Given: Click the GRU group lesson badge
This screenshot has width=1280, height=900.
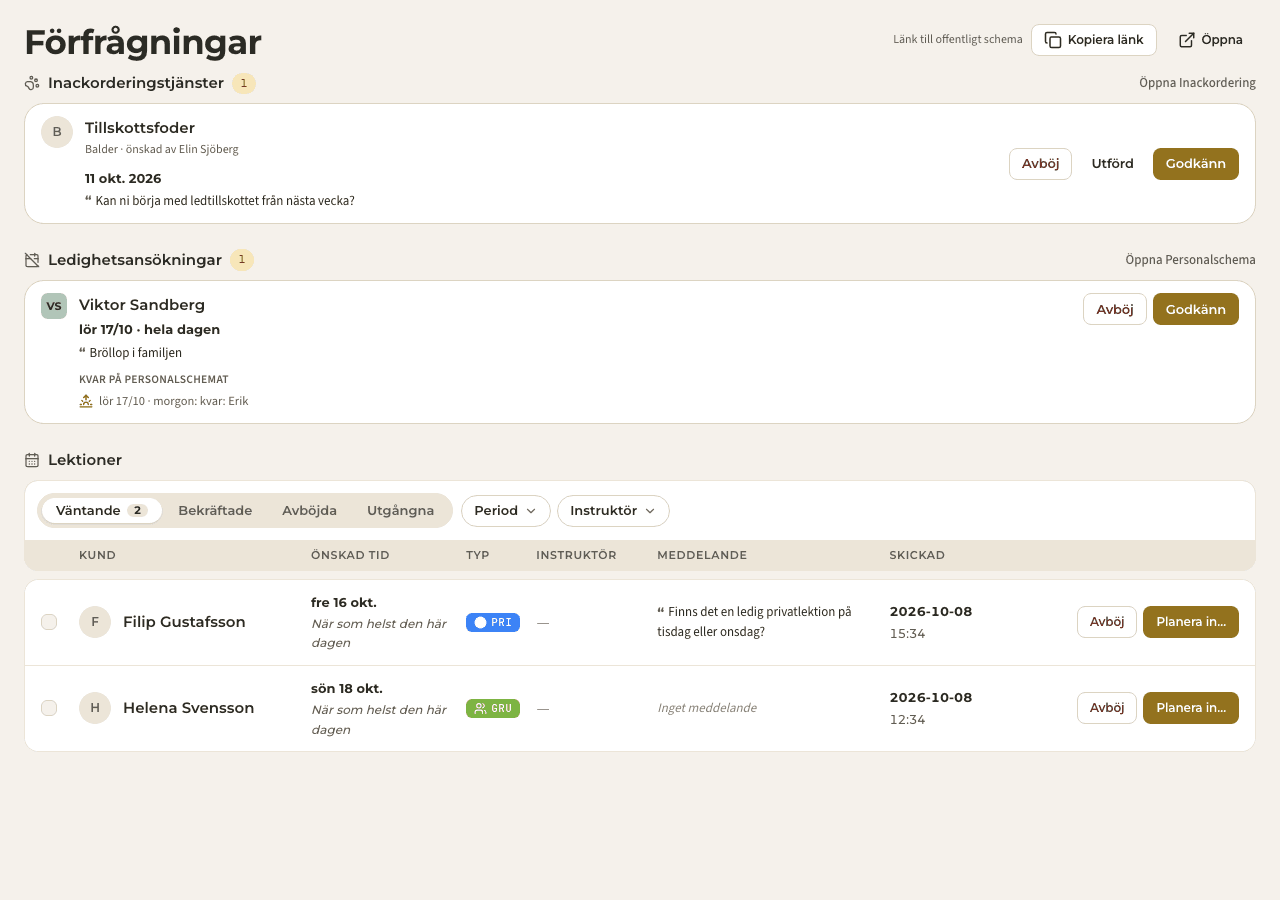Looking at the screenshot, I should pyautogui.click(x=493, y=708).
